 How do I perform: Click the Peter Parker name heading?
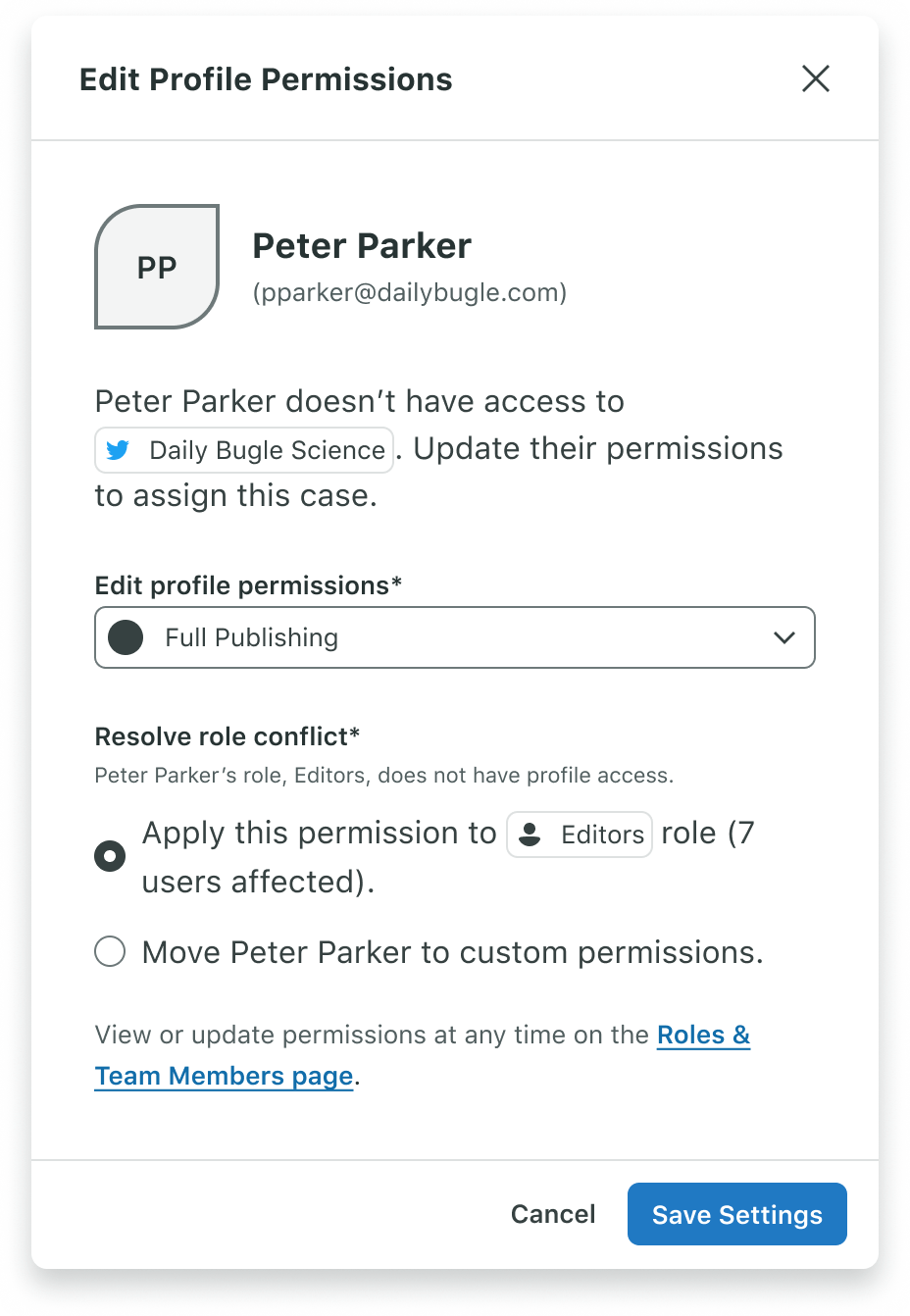(362, 245)
